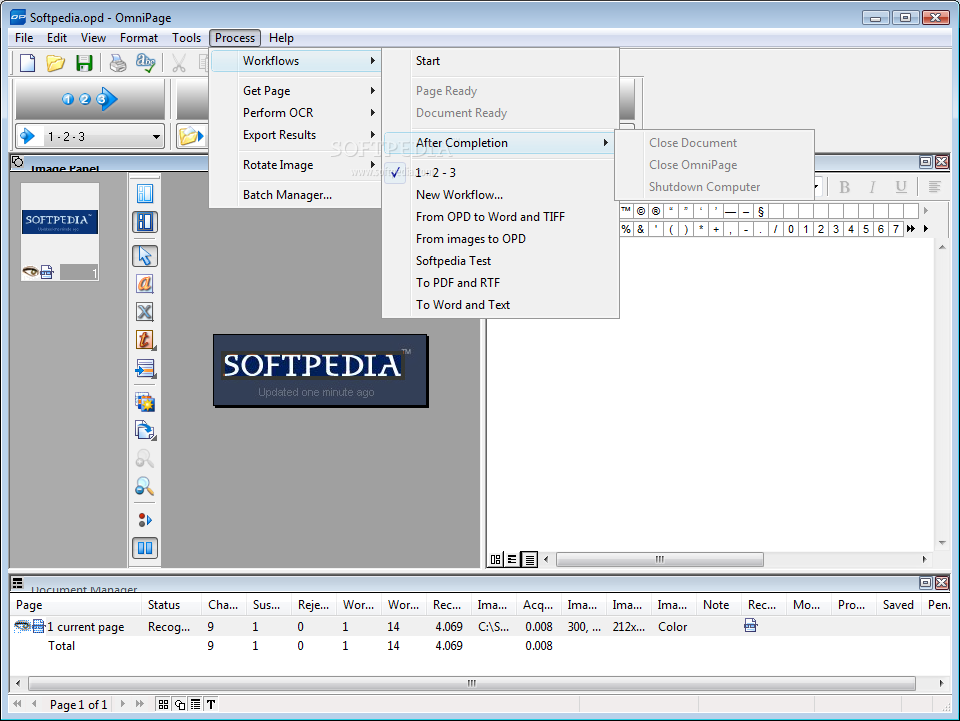The height and width of the screenshot is (721, 960).
Task: Click the Note column header
Action: 718,605
